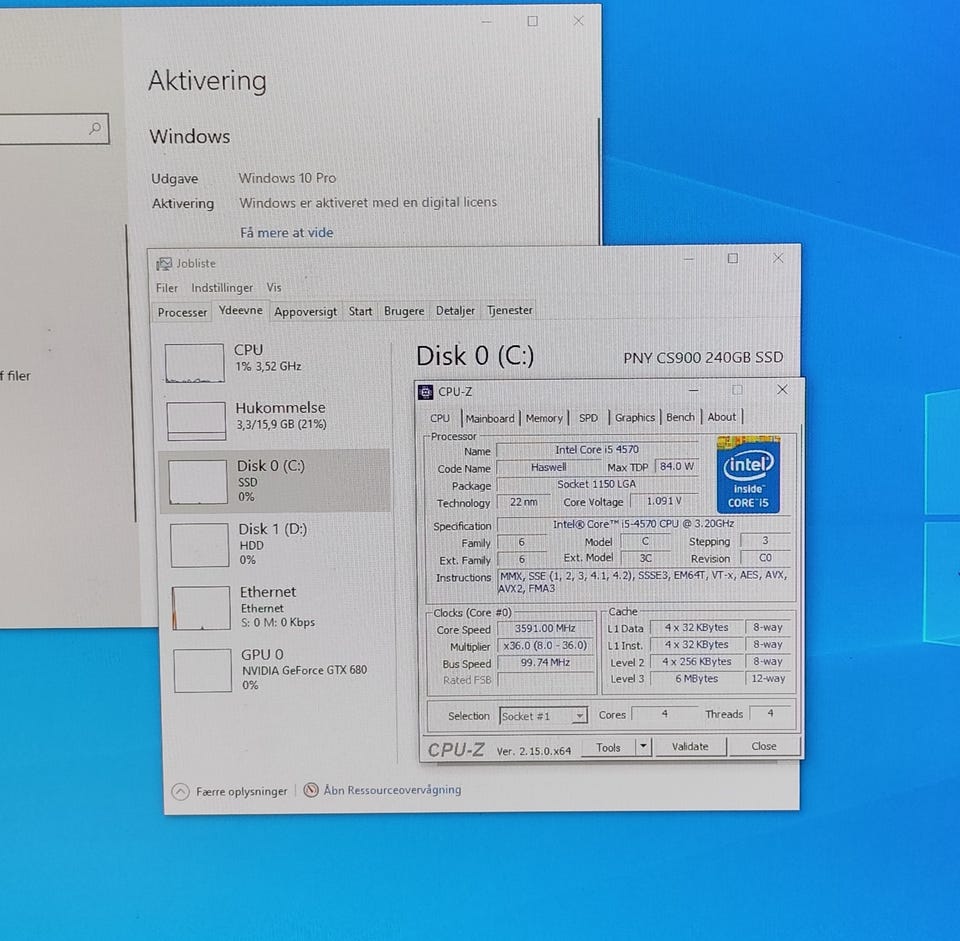Select the Hukommelse performance item
Viewport: 960px width, 941px height.
tap(276, 421)
